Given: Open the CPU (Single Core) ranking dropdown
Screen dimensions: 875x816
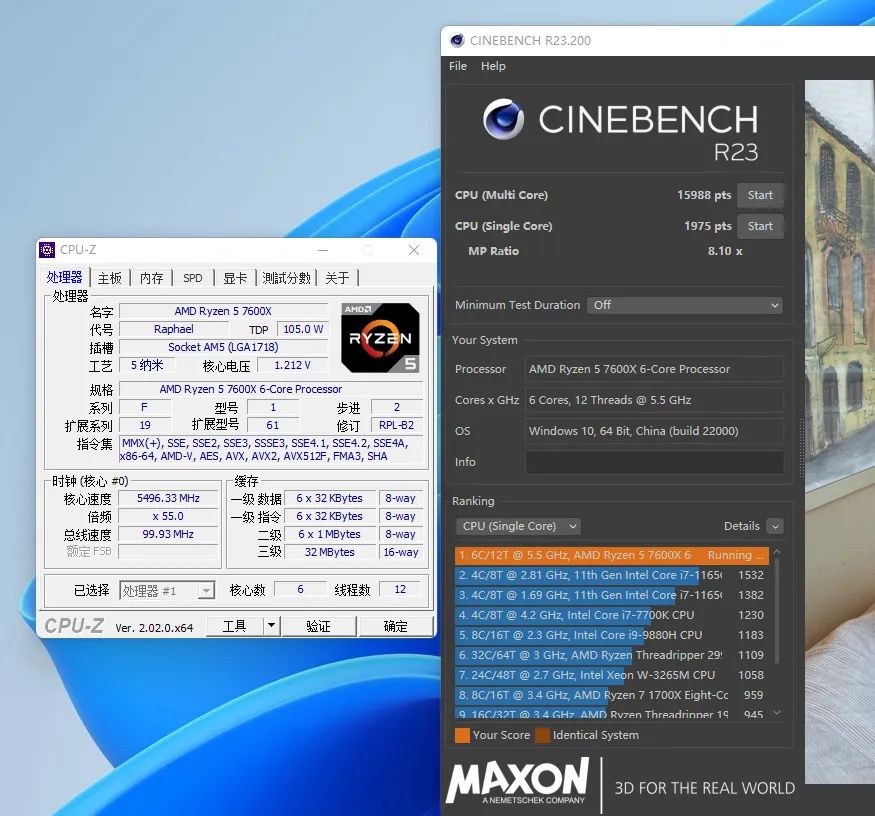Looking at the screenshot, I should point(518,526).
